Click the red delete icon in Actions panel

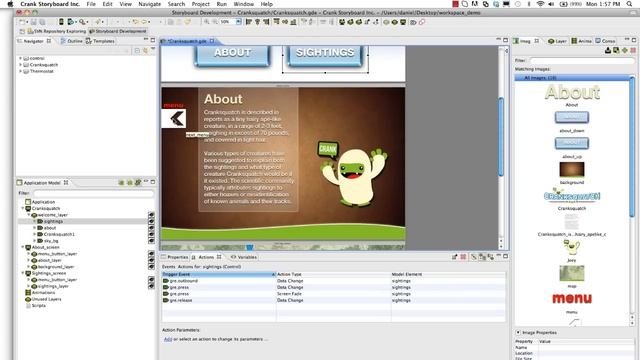[463, 257]
